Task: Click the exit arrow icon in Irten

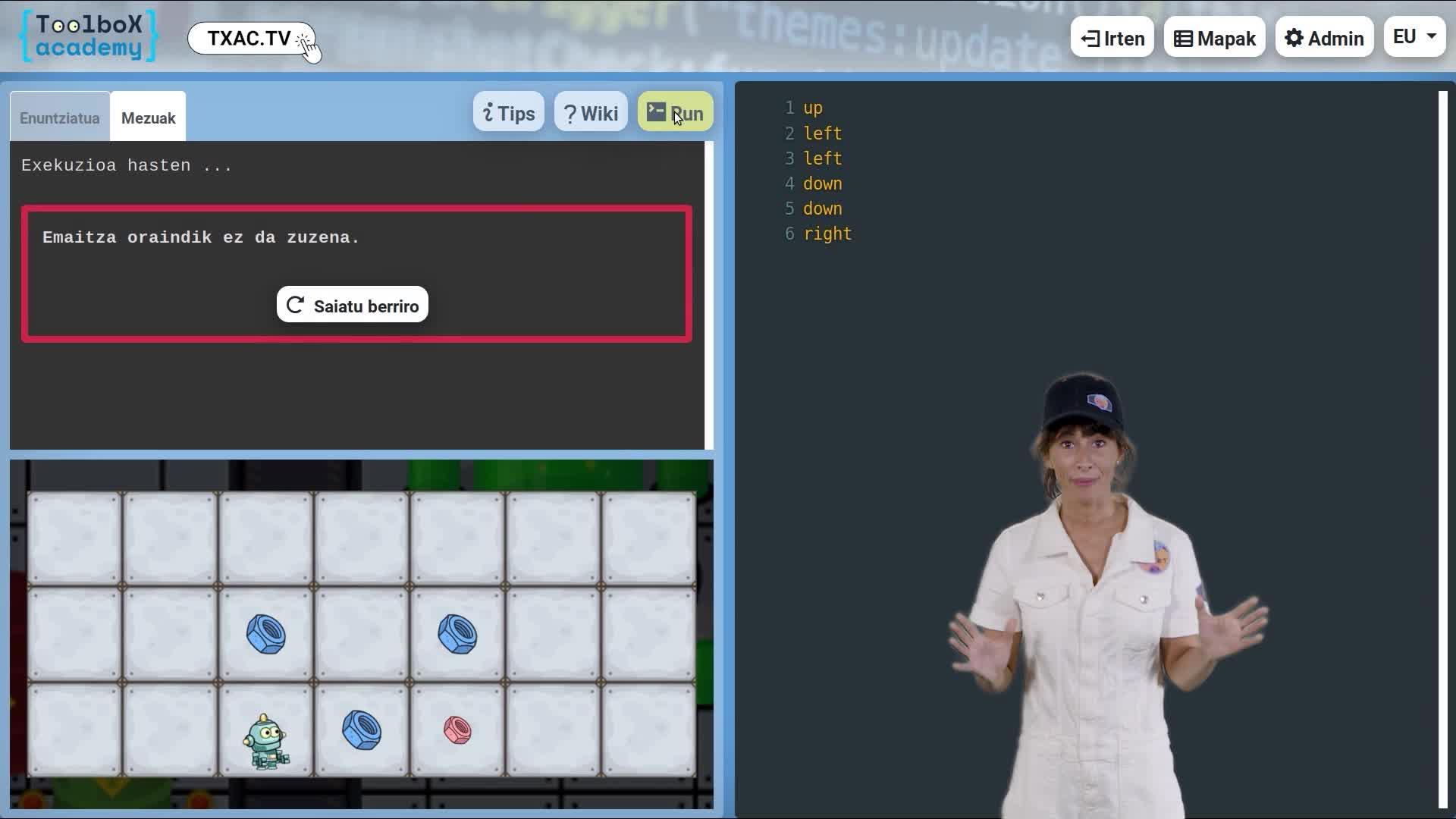Action: pos(1090,39)
